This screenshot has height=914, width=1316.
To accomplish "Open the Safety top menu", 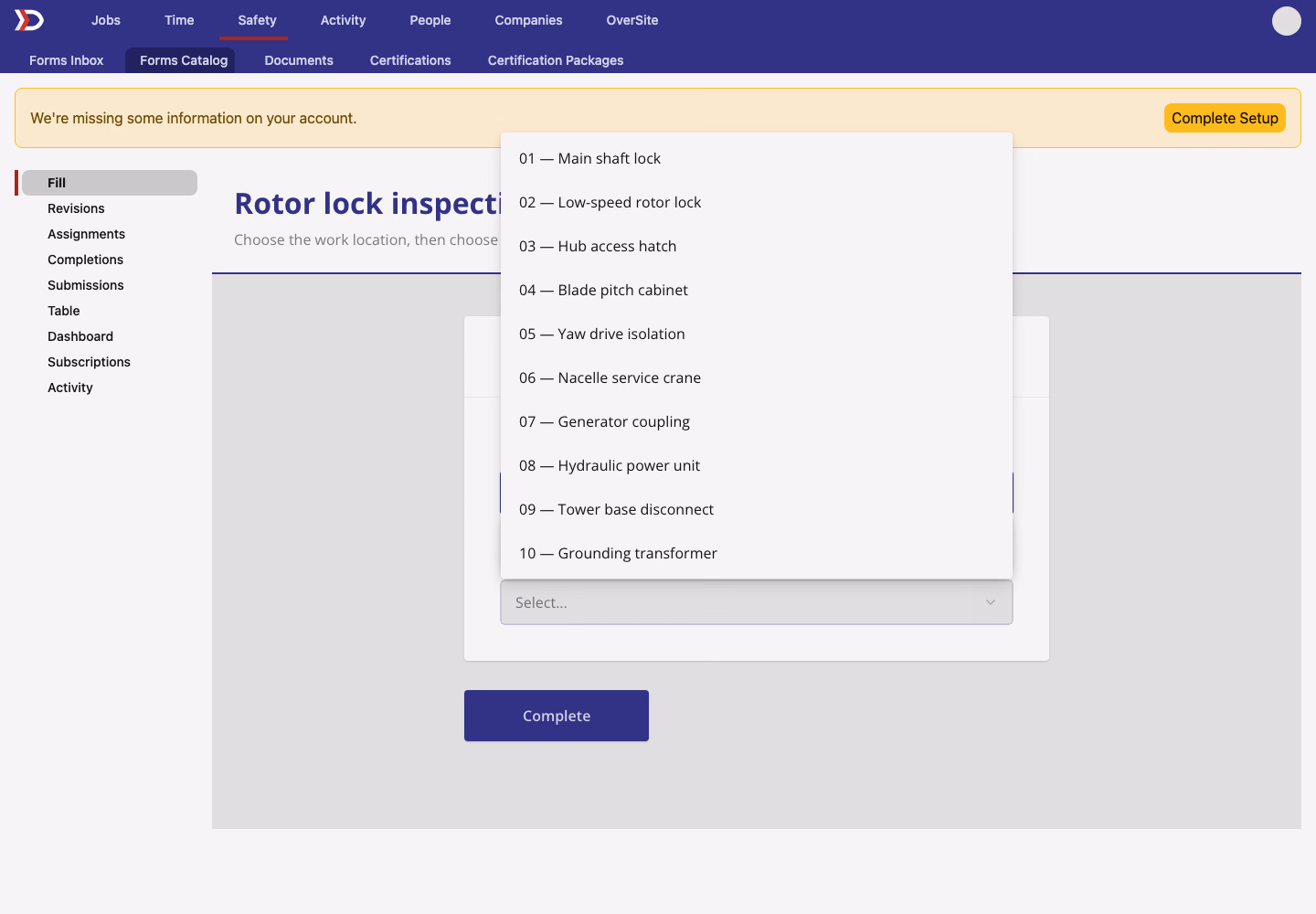I will point(257,20).
